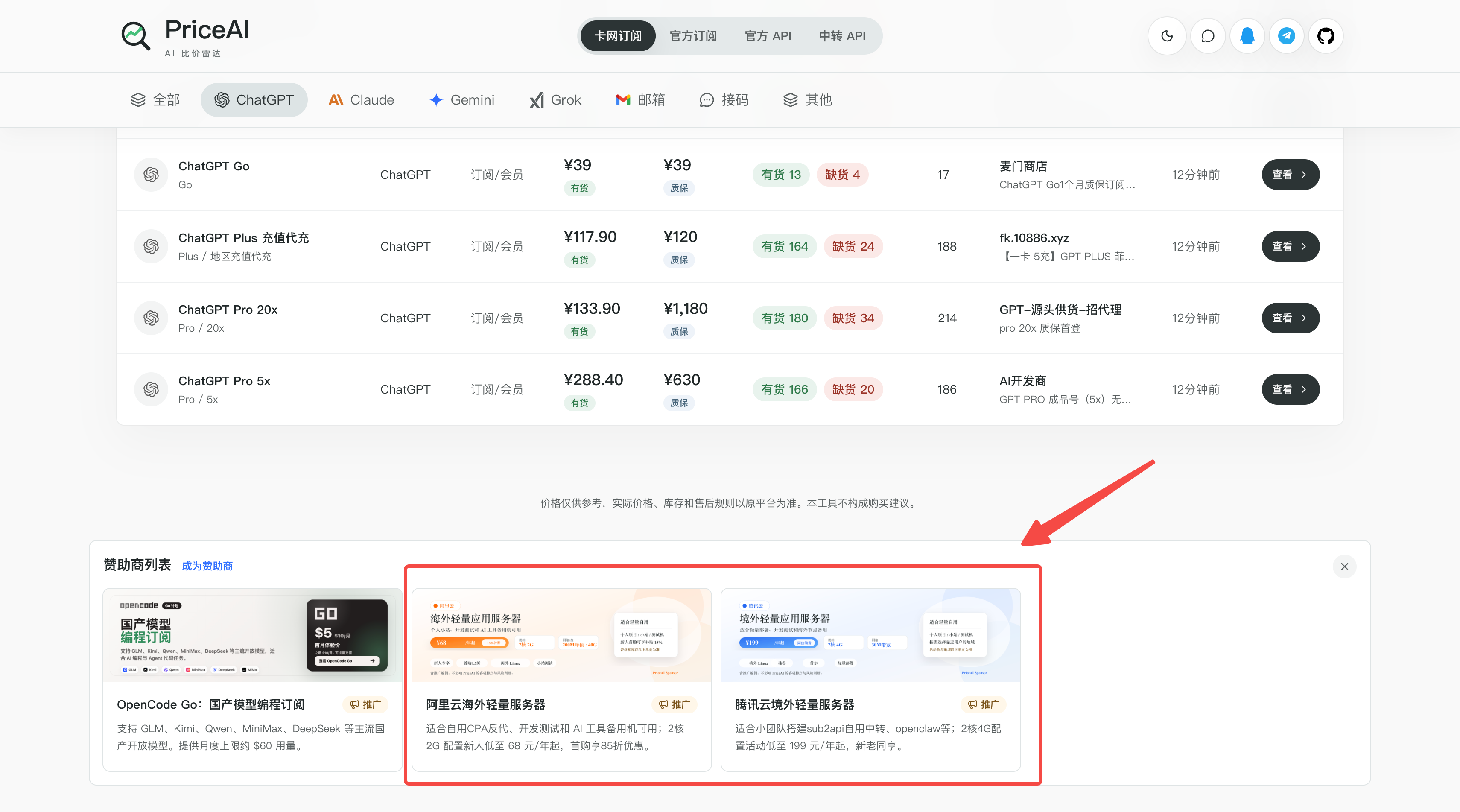
Task: Select the 接码 category filter
Action: tap(724, 100)
